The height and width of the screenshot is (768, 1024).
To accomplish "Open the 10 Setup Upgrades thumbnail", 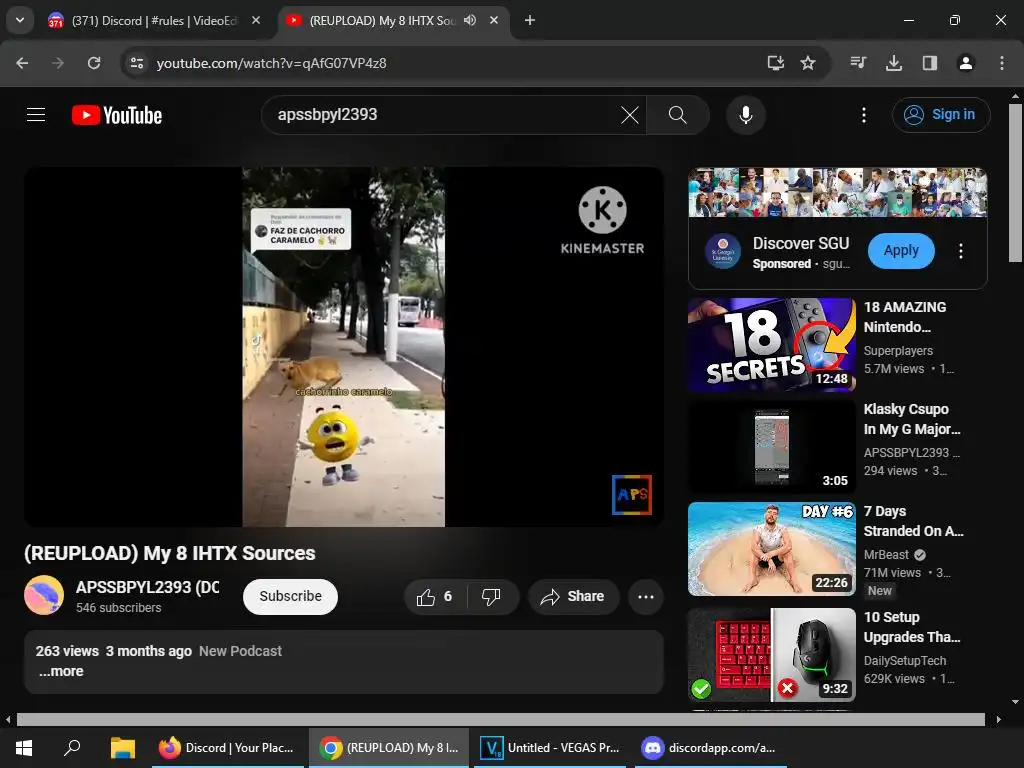I will 771,655.
